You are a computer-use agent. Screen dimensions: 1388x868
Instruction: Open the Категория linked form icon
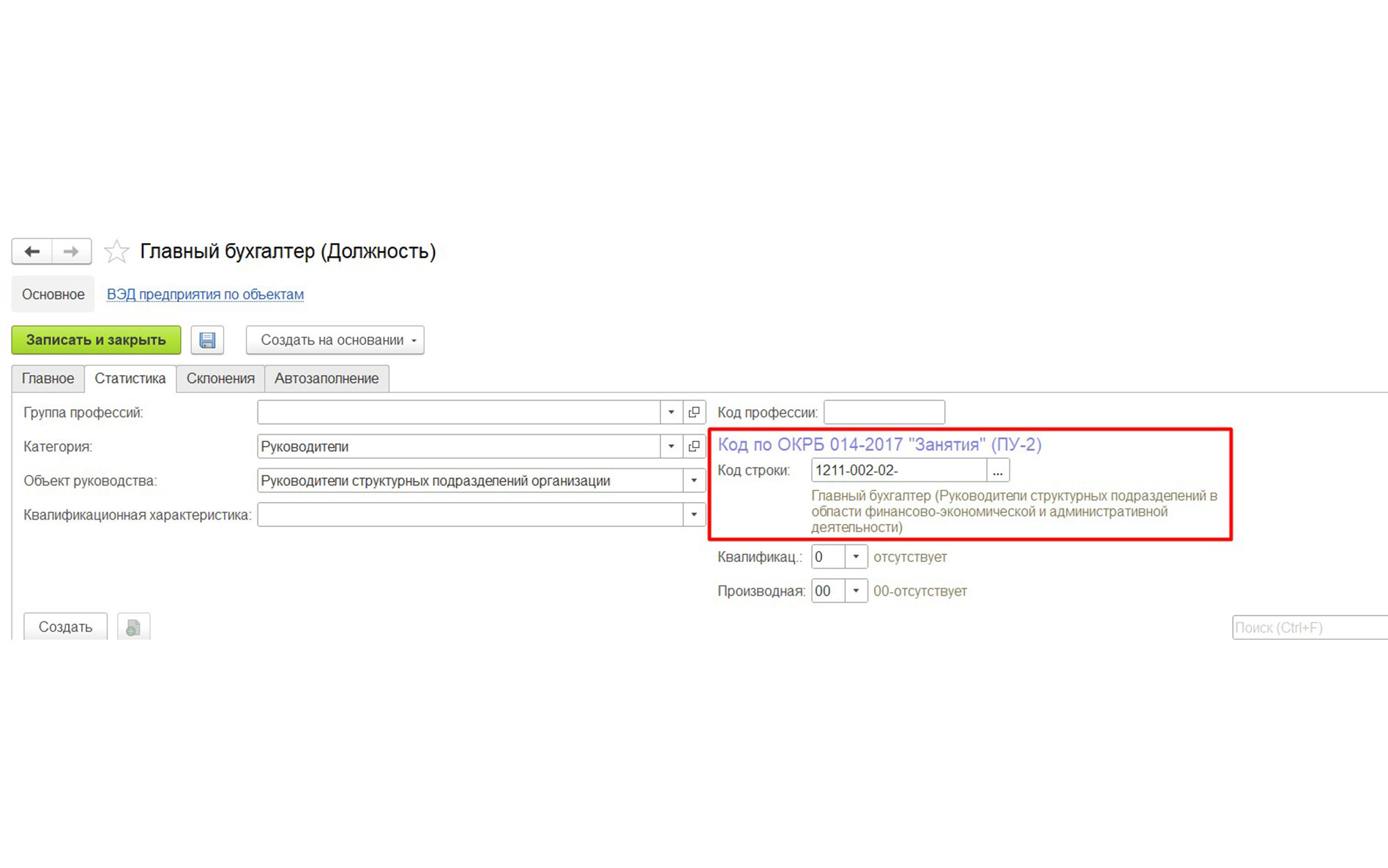click(694, 446)
